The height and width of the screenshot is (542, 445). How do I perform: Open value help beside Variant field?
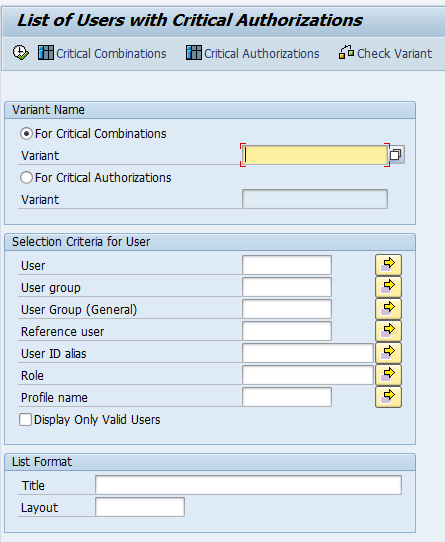click(x=396, y=155)
